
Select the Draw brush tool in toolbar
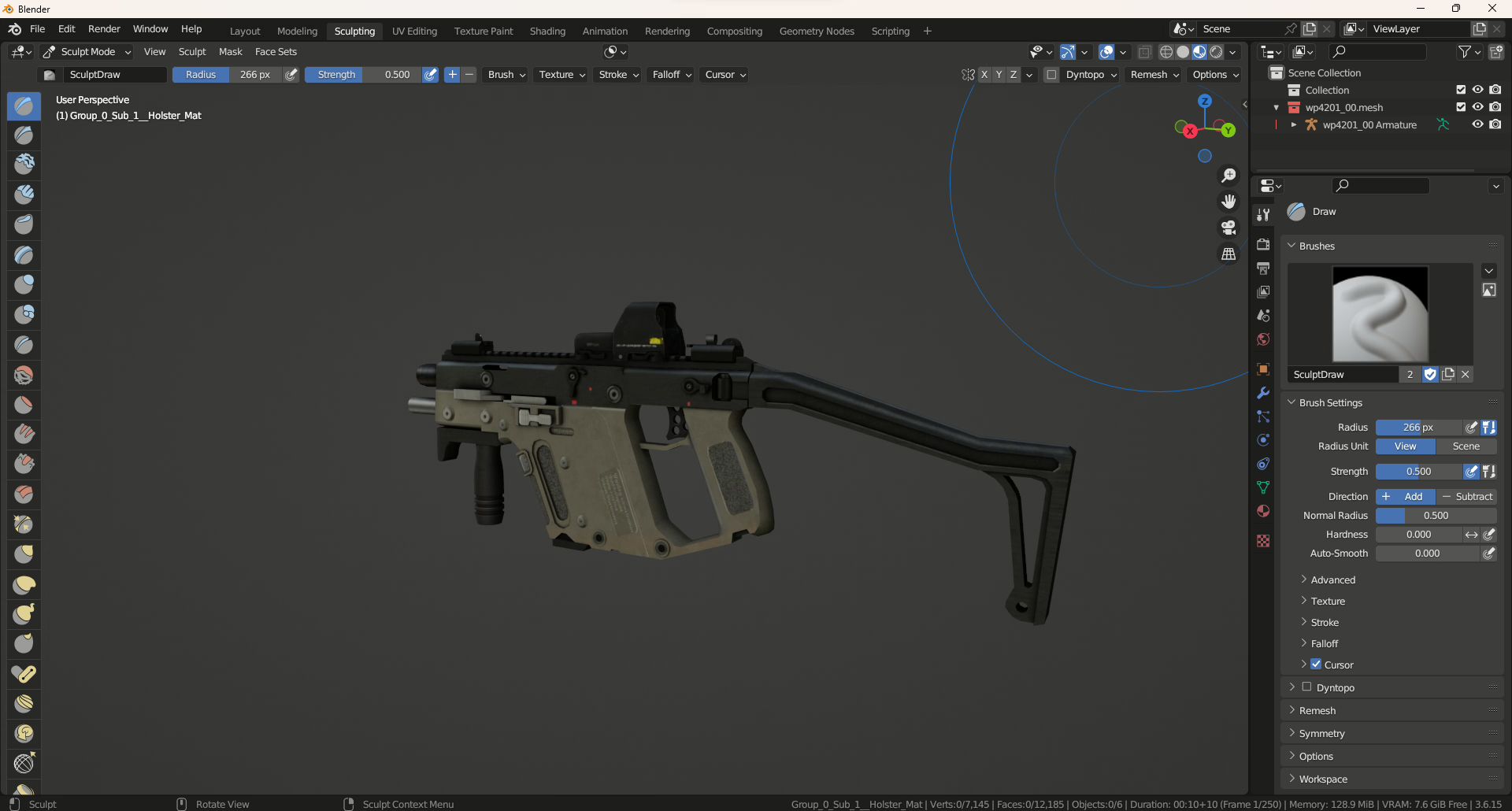[x=24, y=106]
